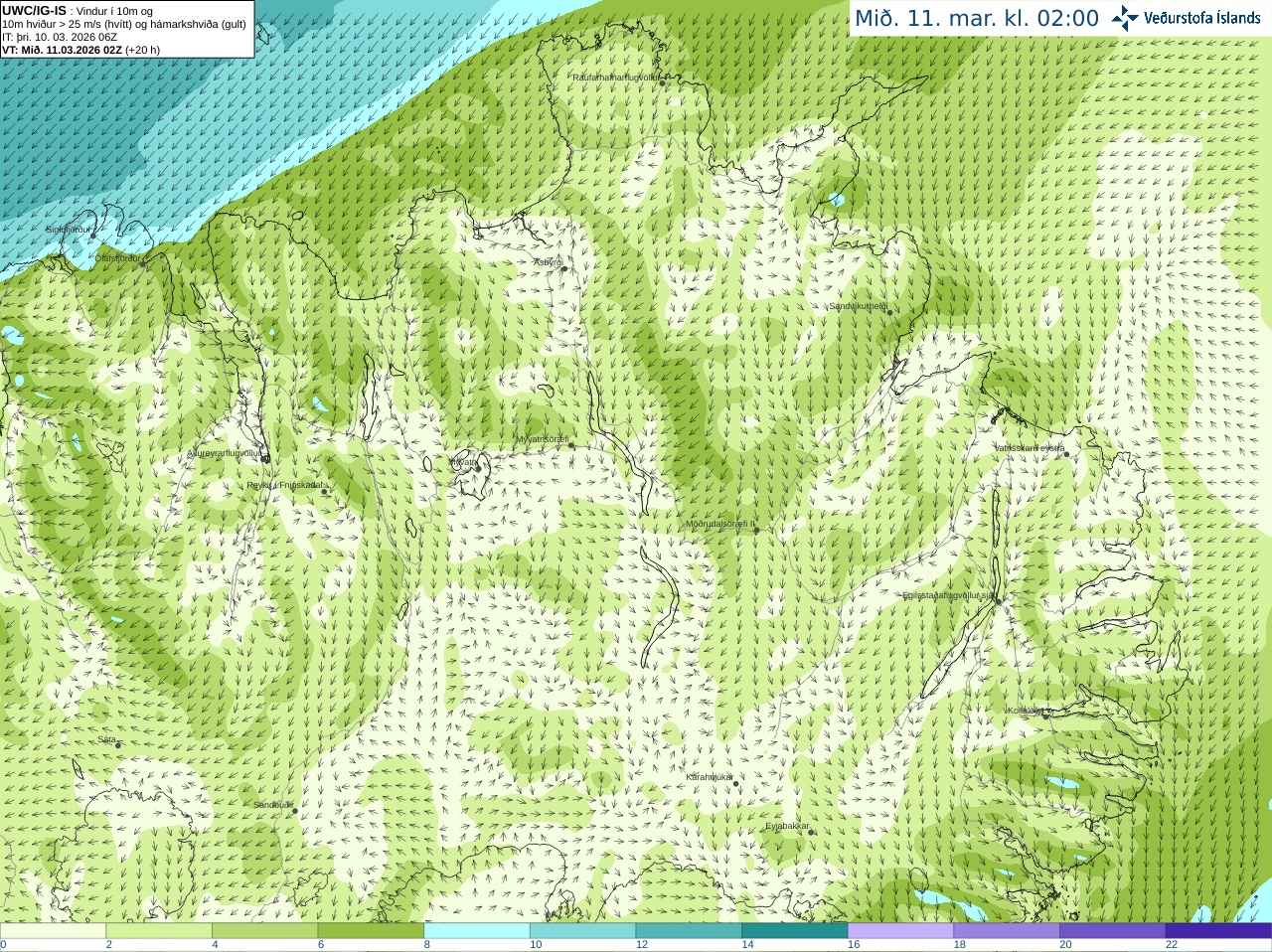Click the Sáta station label
The image size is (1272, 952).
click(x=107, y=739)
